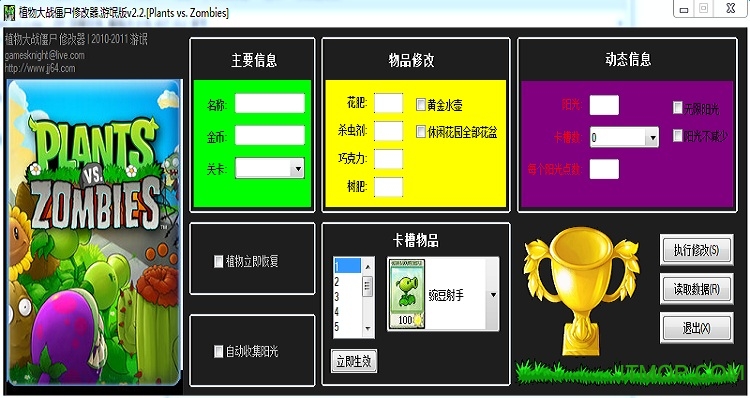
Task: Click the Plants vs. Zombies cover artwork
Action: (x=94, y=232)
